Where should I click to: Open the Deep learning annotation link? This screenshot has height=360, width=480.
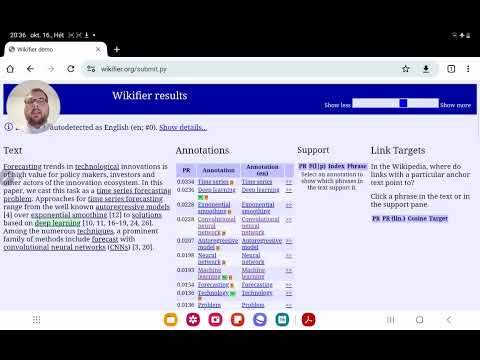click(x=217, y=190)
